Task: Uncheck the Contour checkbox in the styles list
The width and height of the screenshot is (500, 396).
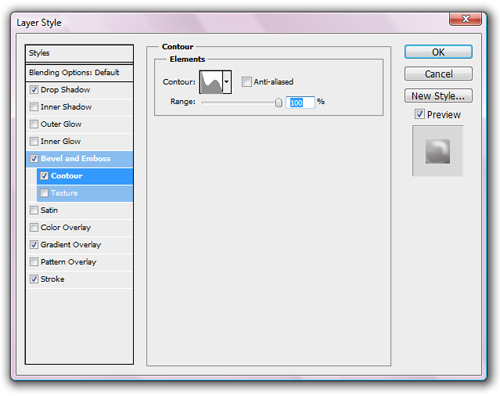Action: pyautogui.click(x=44, y=176)
